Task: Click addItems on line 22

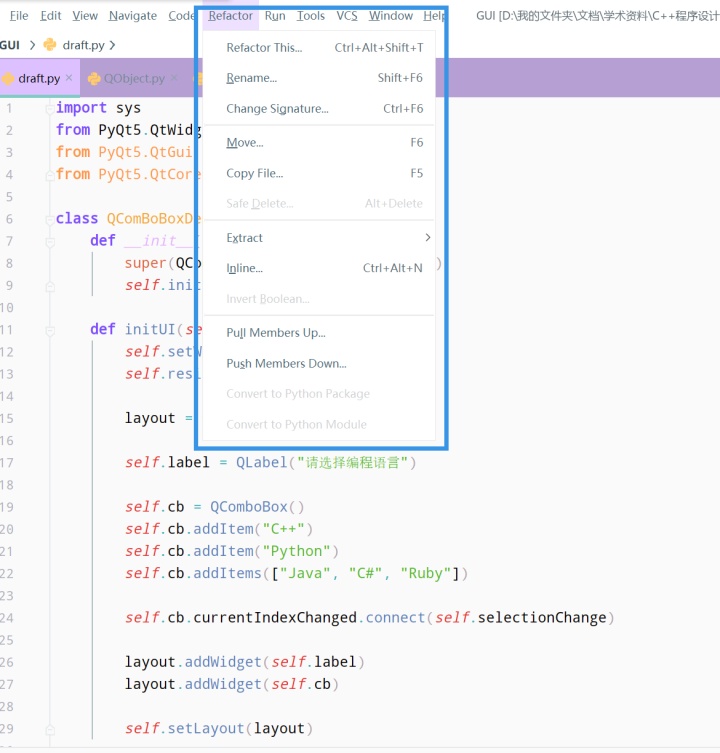Action: pos(227,573)
